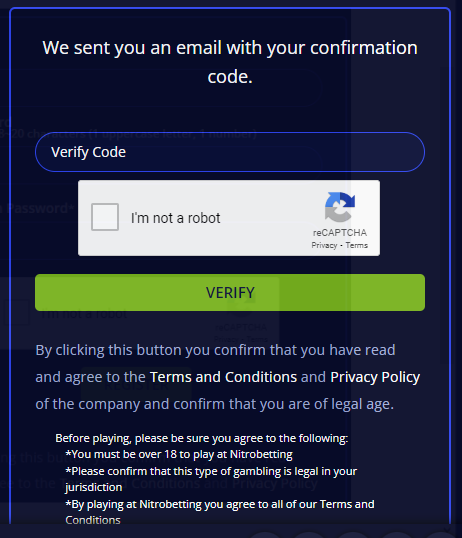Click the gambling legal in jurisdiction line
Viewport: 462px width, 538px height.
(211, 479)
